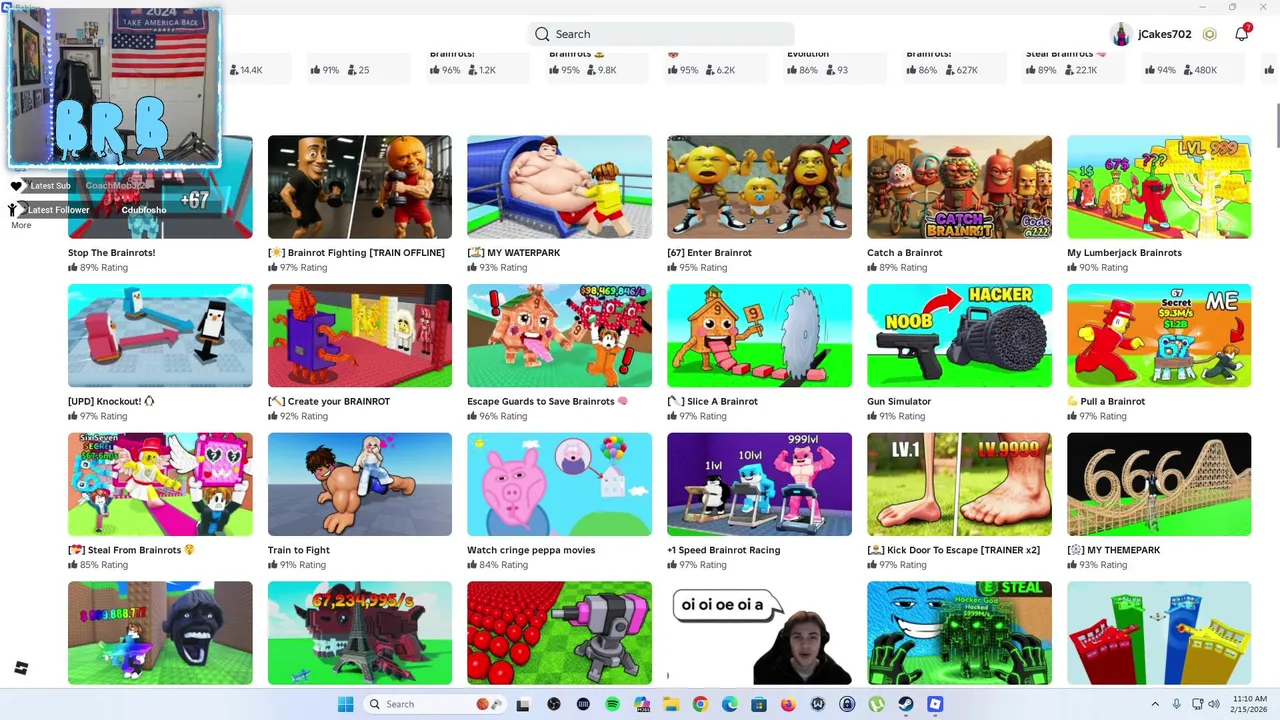Open Create your BRAINROT thumbnail
The width and height of the screenshot is (1280, 720).
(x=360, y=336)
